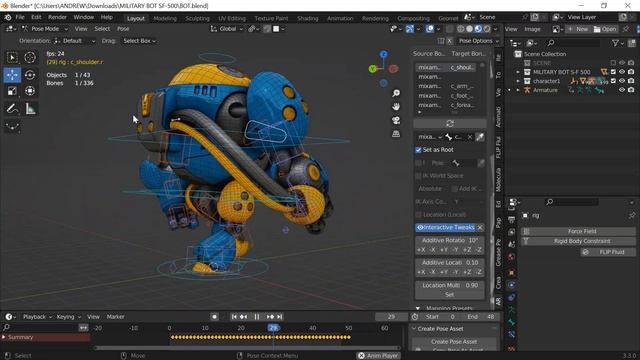Toggle camera view icon
Viewport: 640px width, 360px height.
point(396,120)
